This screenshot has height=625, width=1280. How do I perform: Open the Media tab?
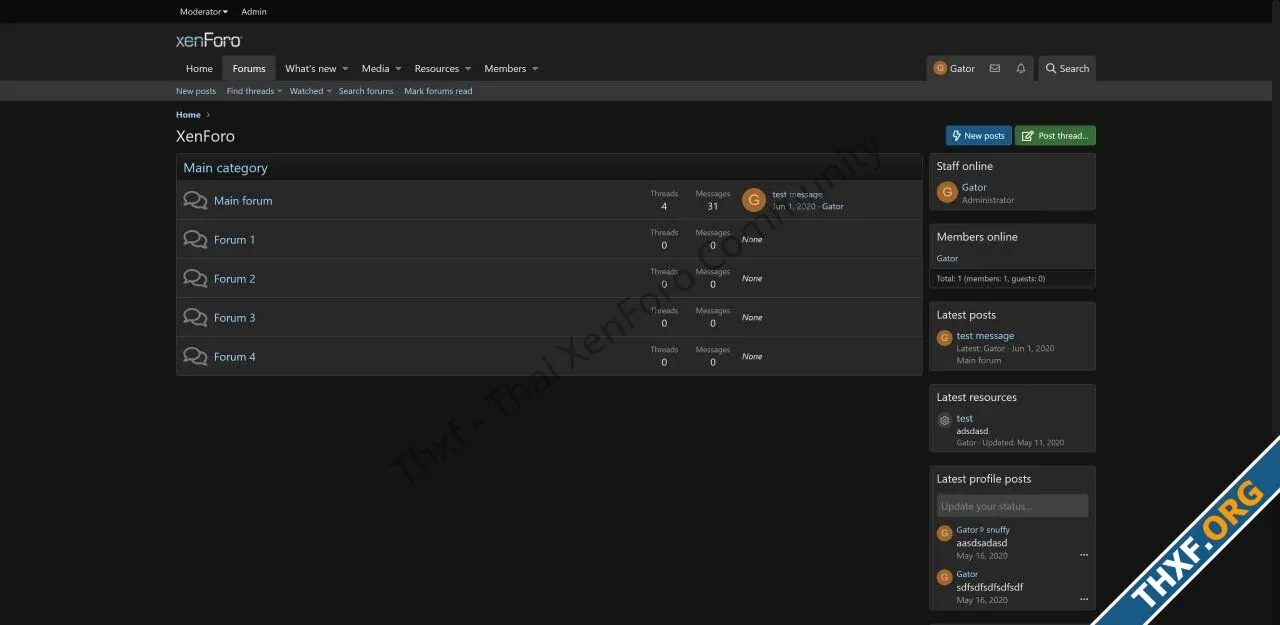click(x=375, y=69)
